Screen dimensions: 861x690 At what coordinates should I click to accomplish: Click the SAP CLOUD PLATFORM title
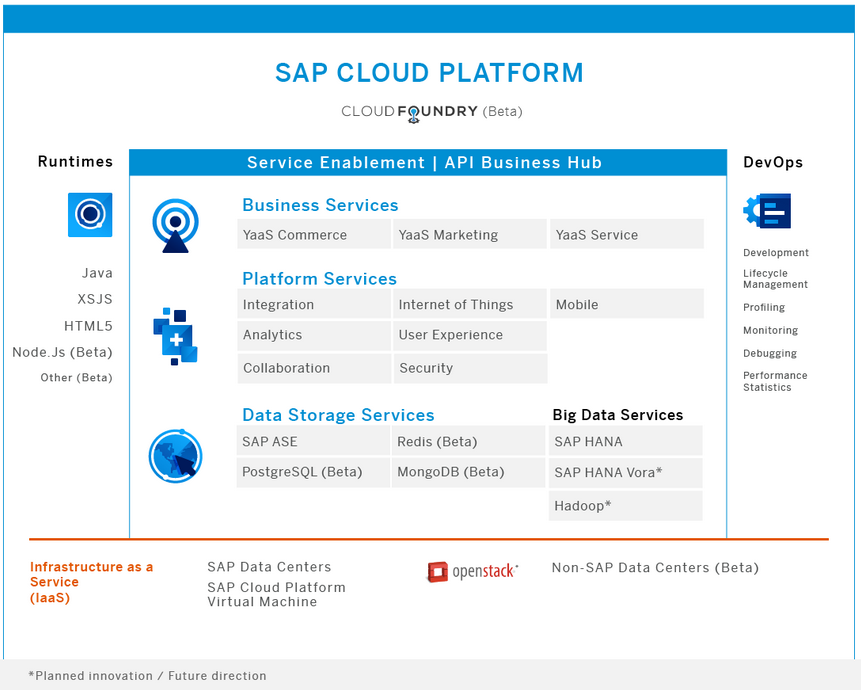pos(429,73)
